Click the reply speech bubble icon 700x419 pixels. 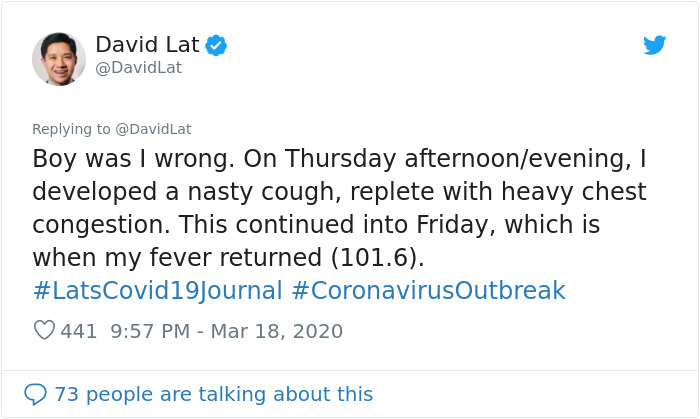click(x=35, y=394)
